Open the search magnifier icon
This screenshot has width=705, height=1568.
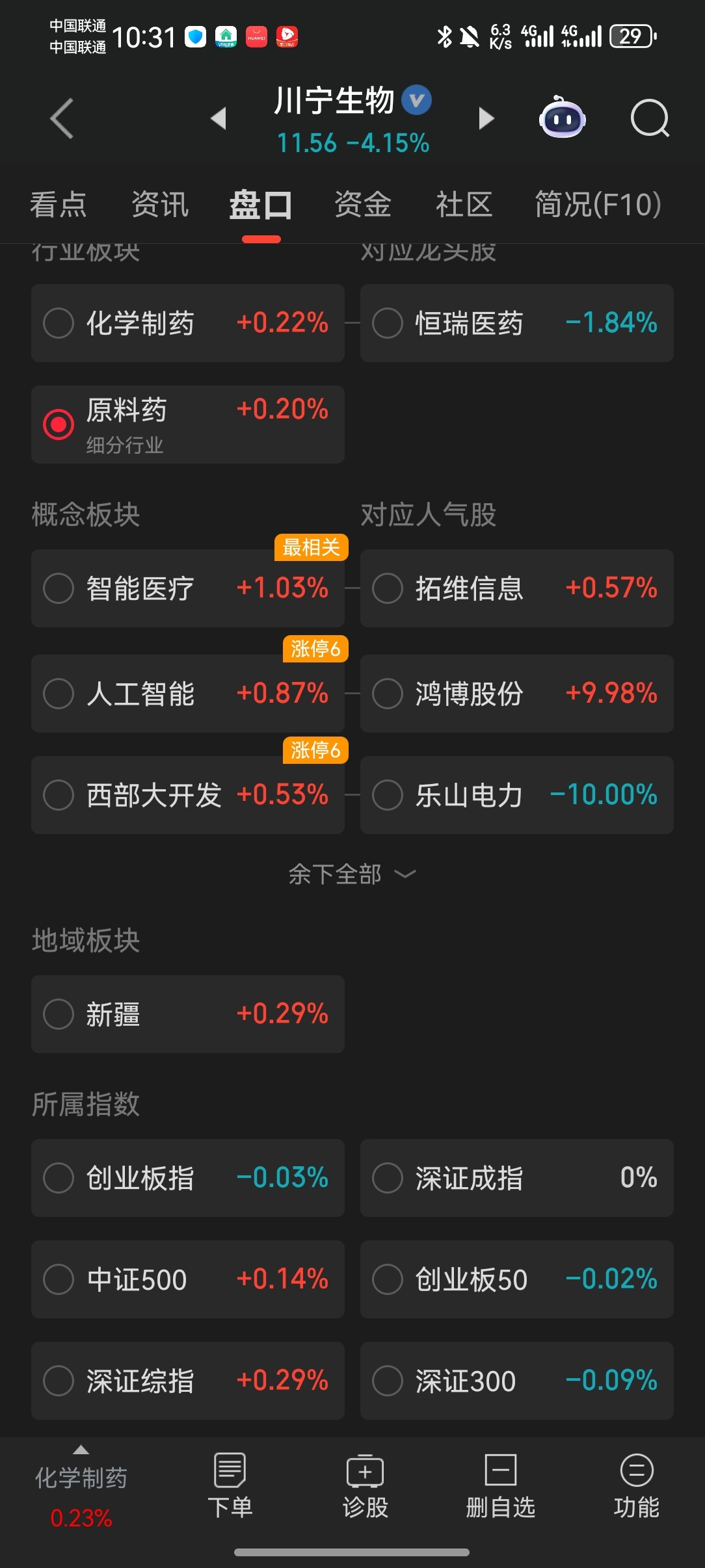pos(650,118)
